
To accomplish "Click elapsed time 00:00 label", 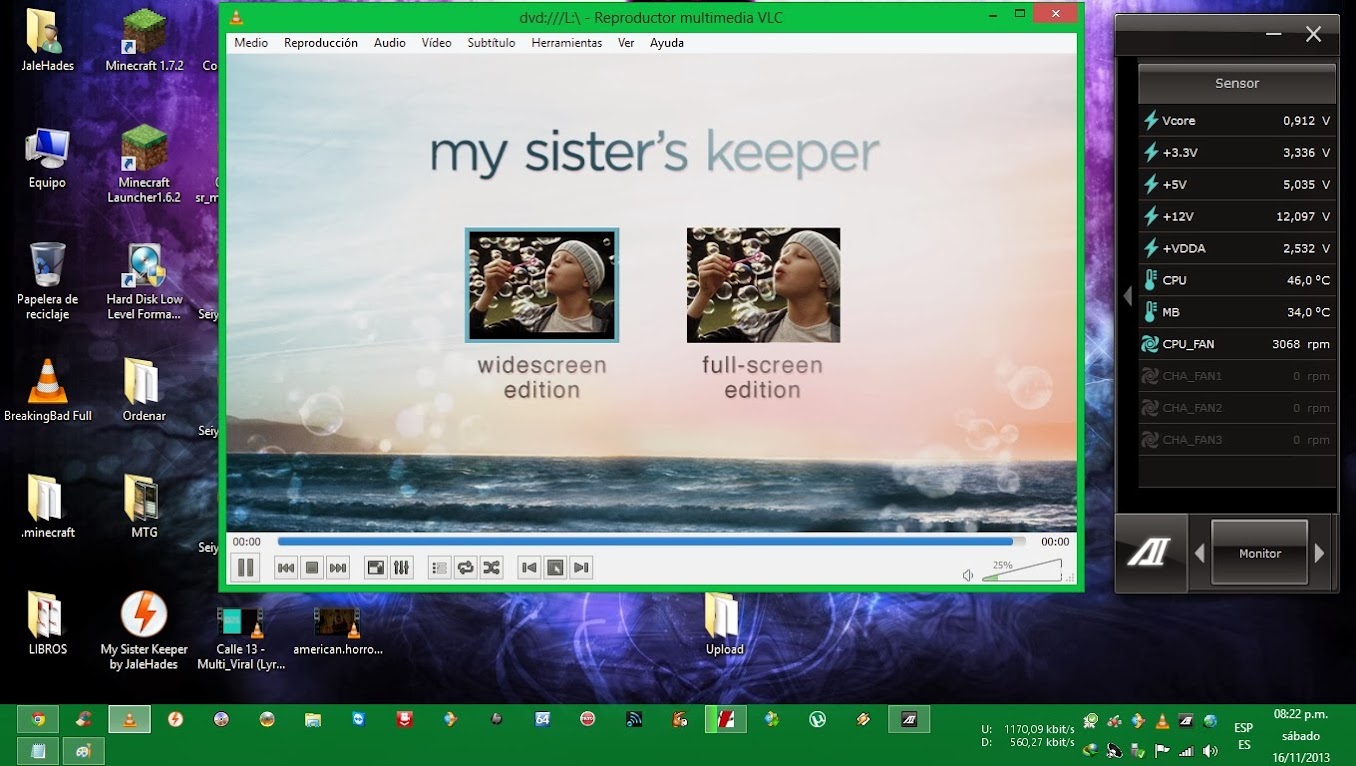I will pos(247,542).
